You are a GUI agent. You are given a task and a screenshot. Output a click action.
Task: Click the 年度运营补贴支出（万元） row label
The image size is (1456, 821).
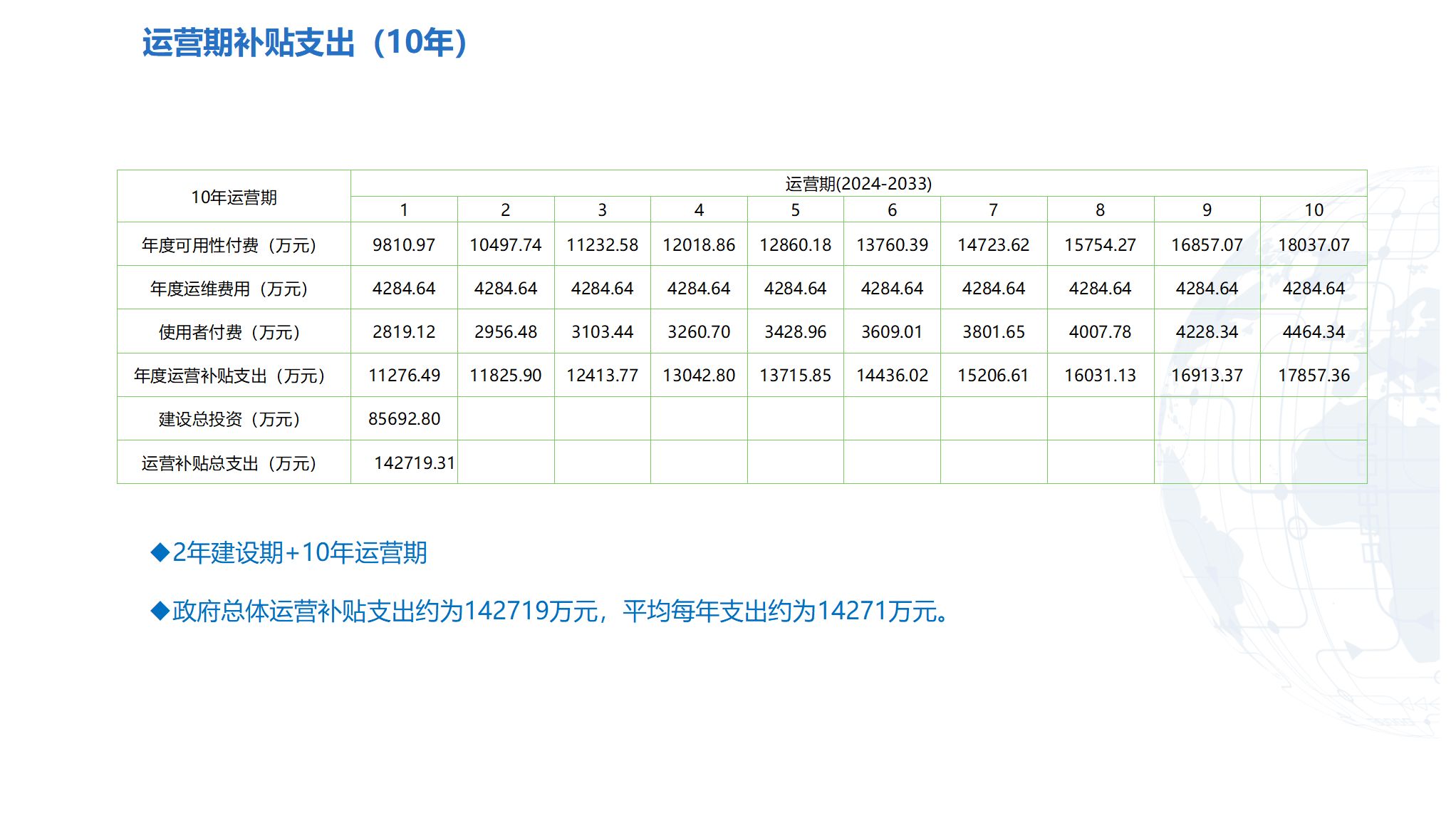229,376
